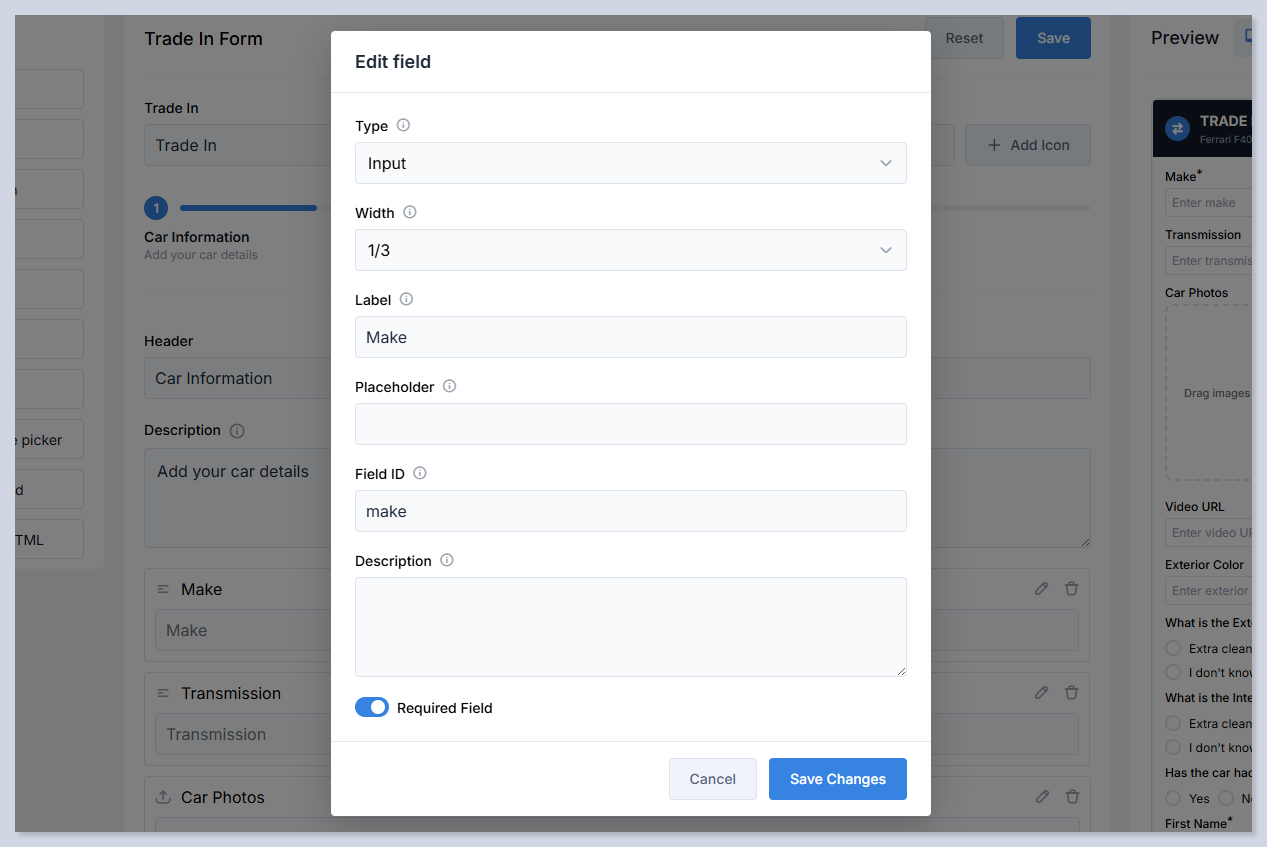Click the info icon beside Field ID
This screenshot has width=1267, height=847.
(x=420, y=473)
